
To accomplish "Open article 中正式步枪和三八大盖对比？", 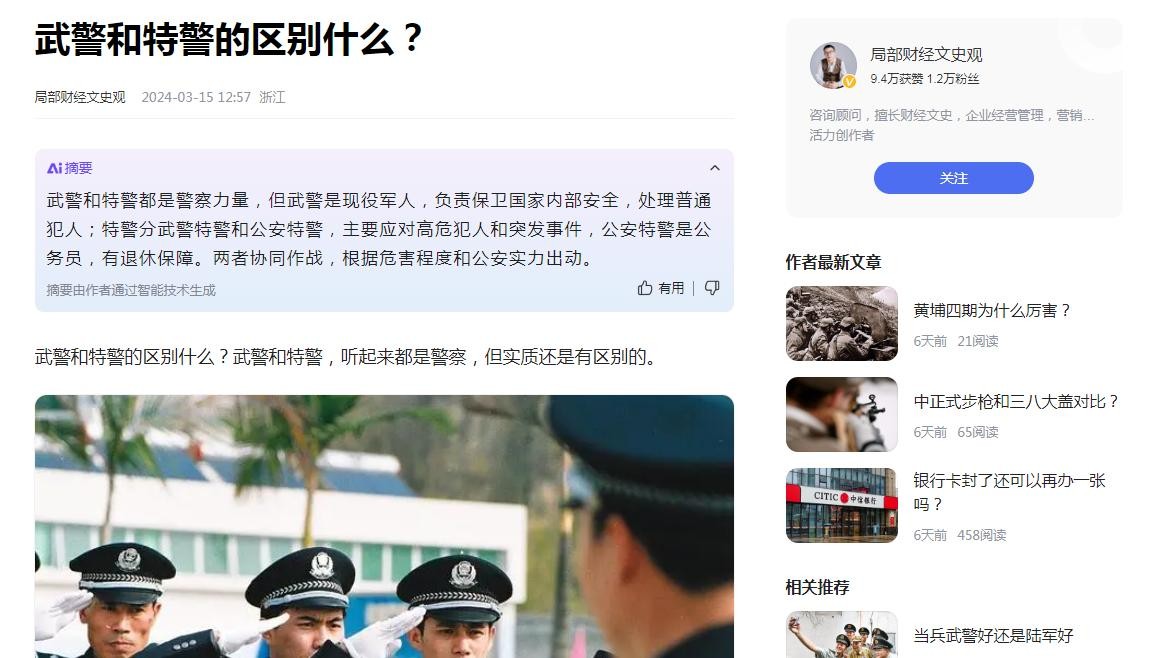I will [1016, 401].
